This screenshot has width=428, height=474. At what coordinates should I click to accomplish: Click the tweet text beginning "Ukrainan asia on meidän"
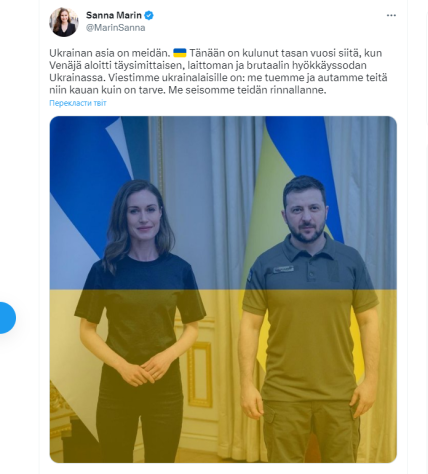pyautogui.click(x=218, y=71)
